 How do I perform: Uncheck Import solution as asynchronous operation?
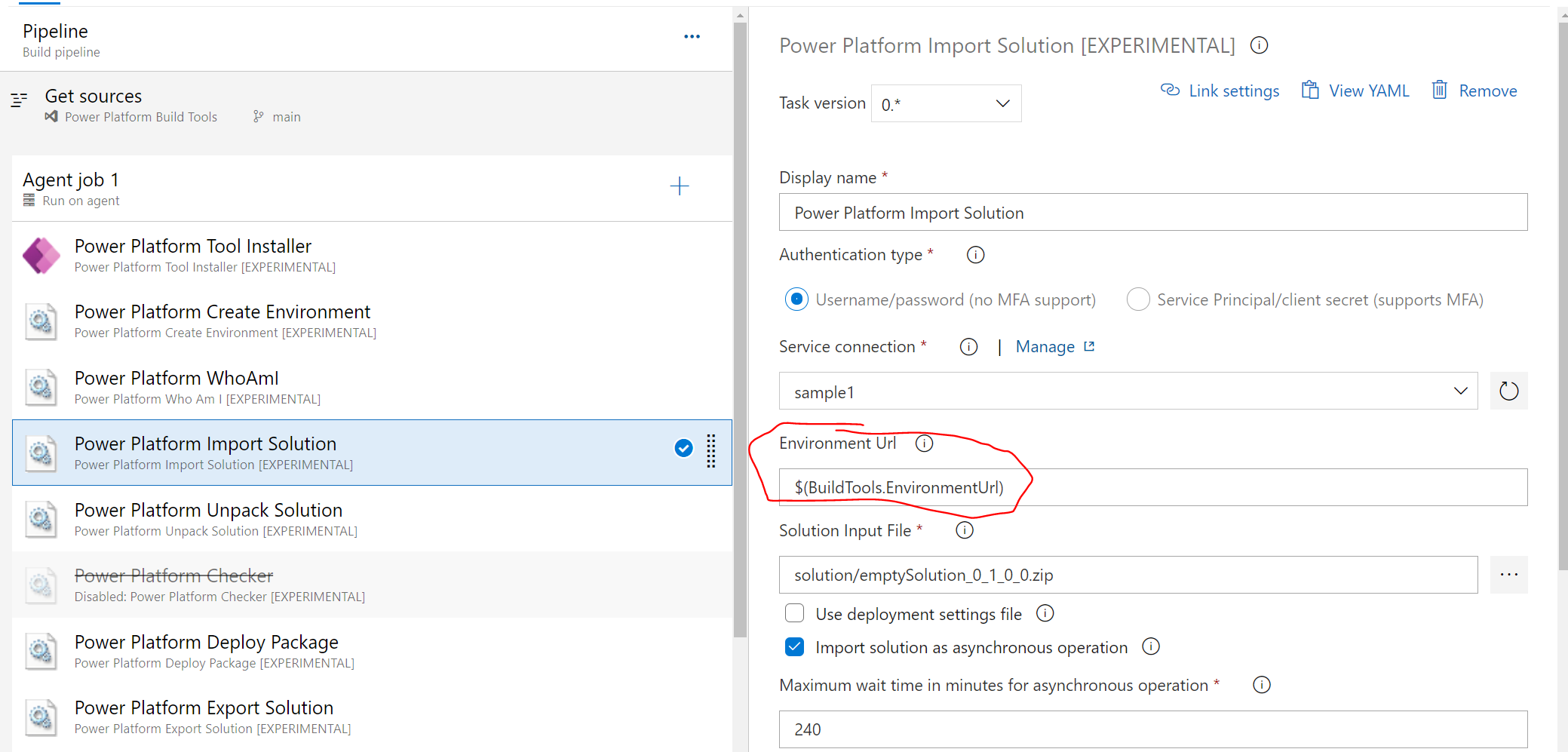[794, 646]
